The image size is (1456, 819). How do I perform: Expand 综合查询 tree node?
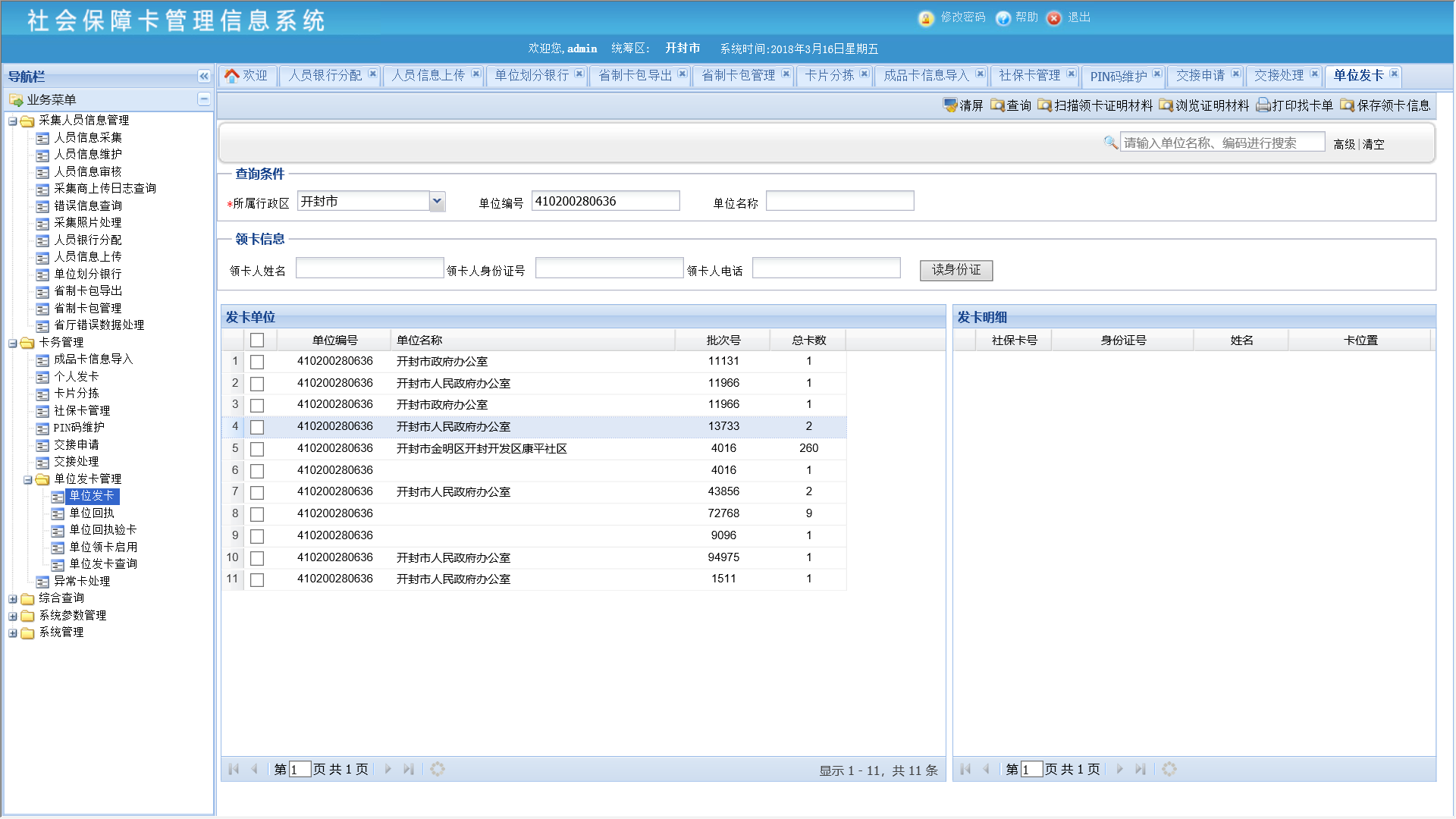click(13, 599)
